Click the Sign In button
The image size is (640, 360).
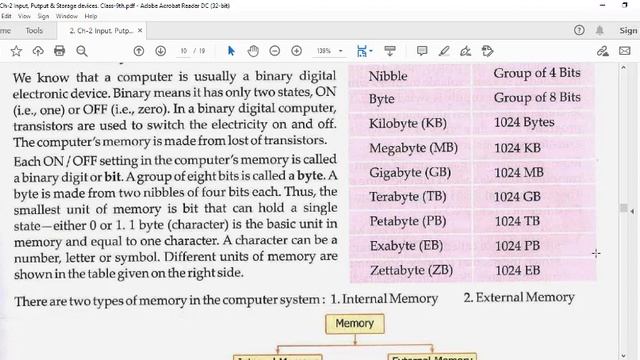pyautogui.click(x=628, y=30)
